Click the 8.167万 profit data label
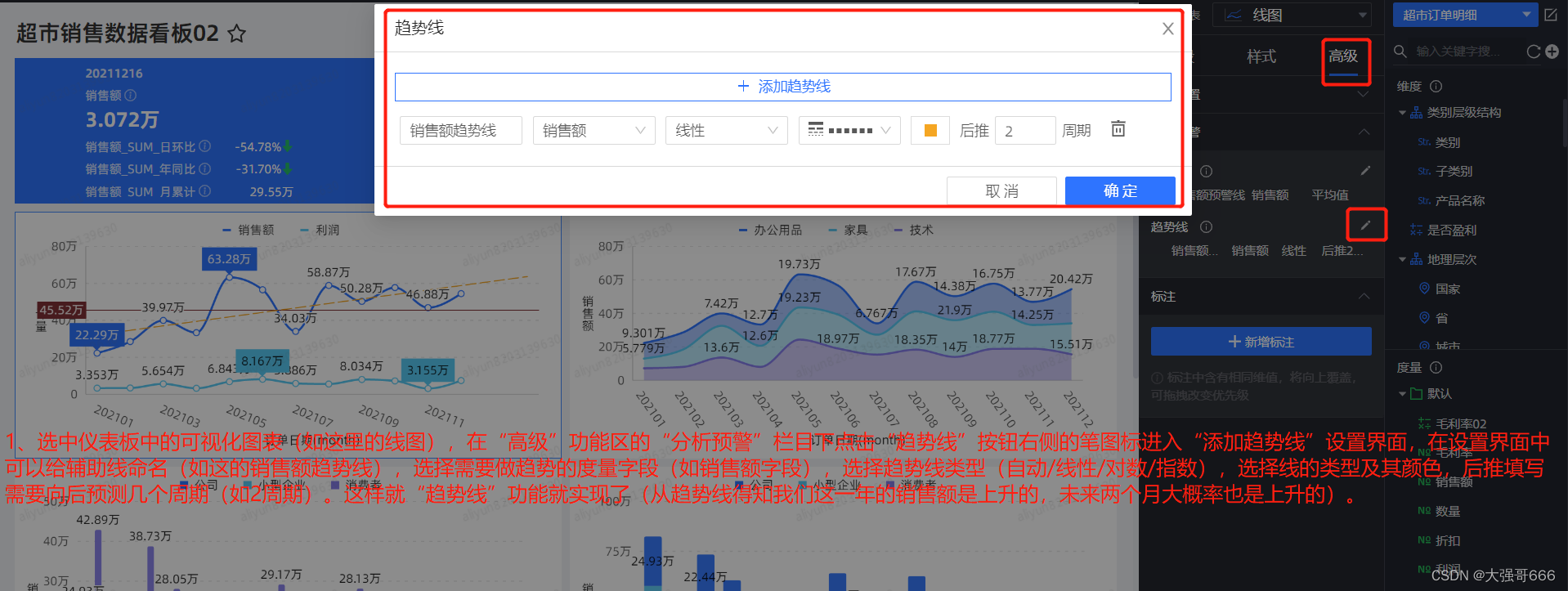This screenshot has height=591, width=1568. point(262,361)
